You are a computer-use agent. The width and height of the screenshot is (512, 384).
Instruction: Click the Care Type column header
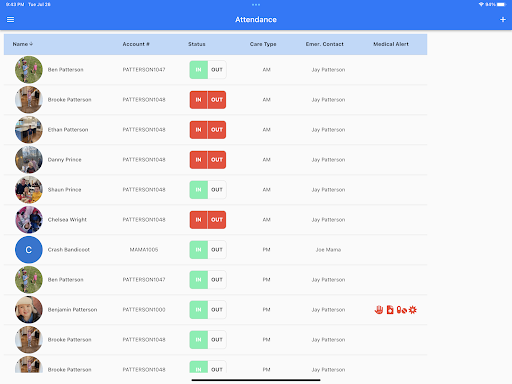pyautogui.click(x=263, y=44)
